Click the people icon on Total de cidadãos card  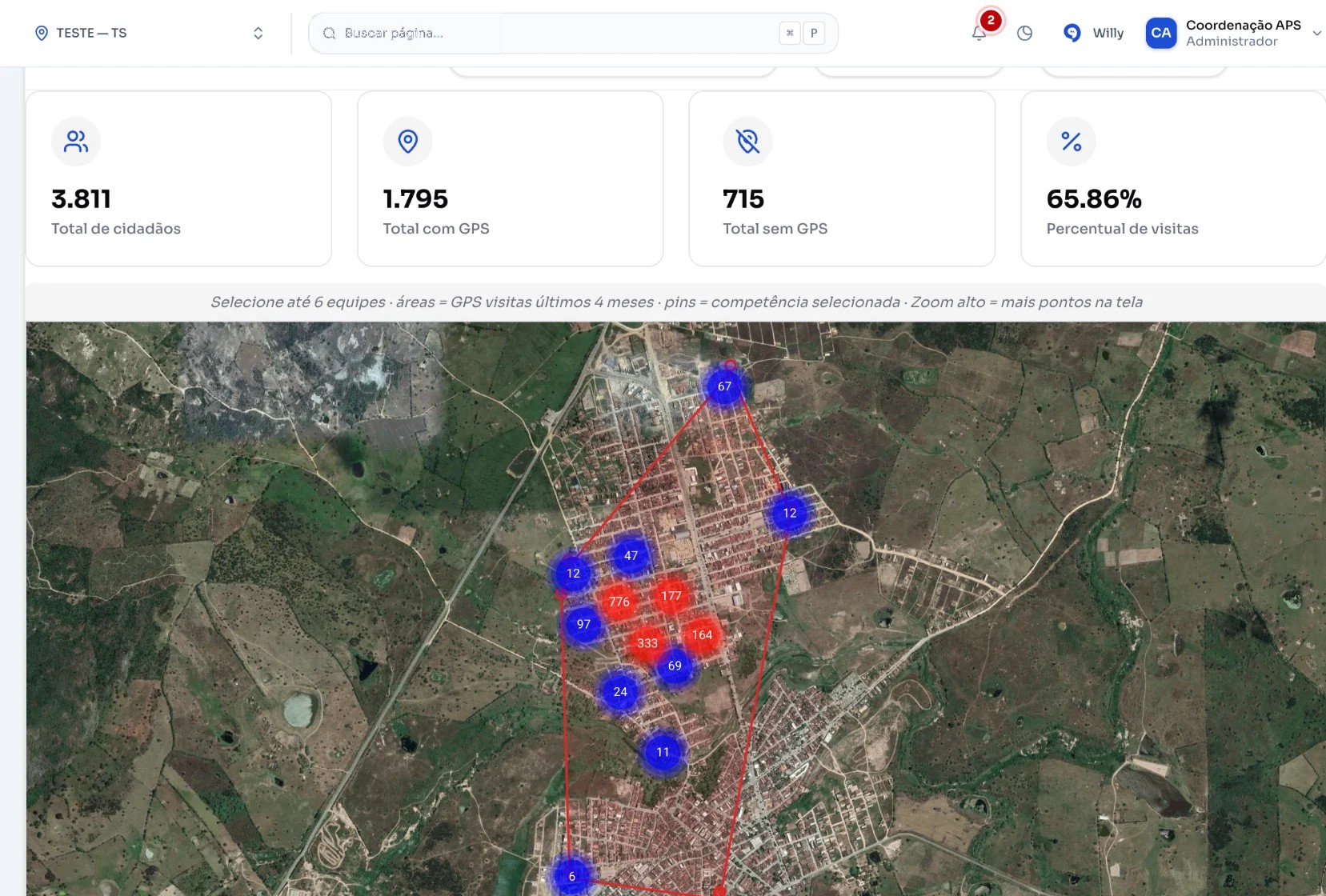pos(76,142)
